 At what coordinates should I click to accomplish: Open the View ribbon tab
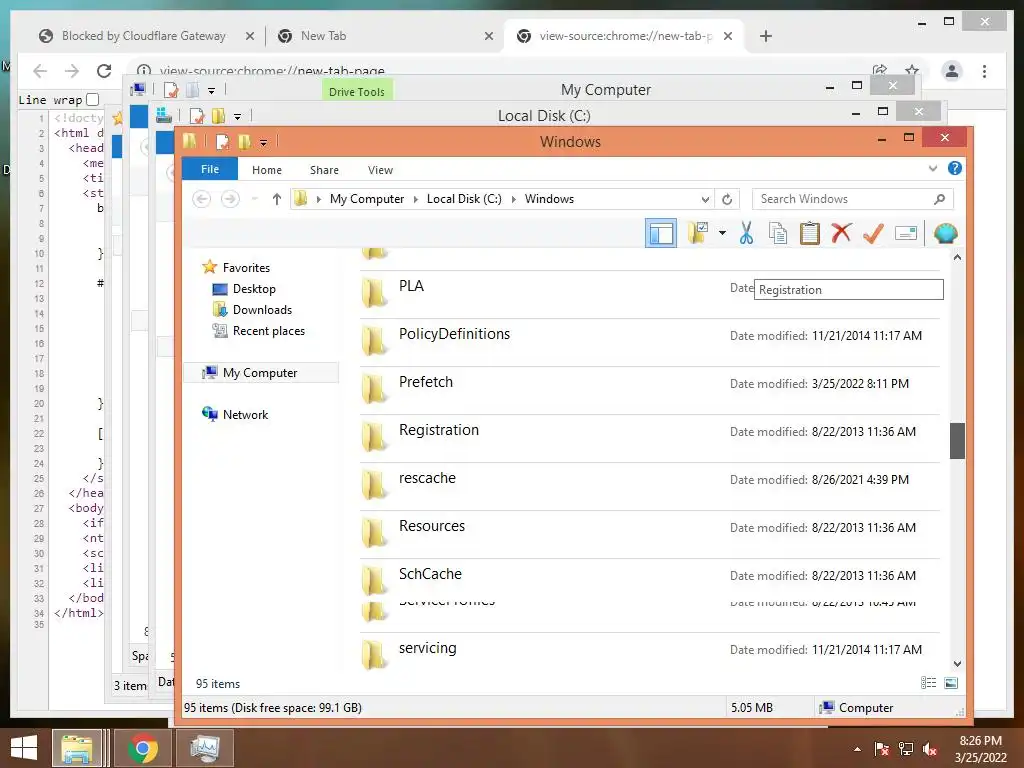[x=380, y=170]
